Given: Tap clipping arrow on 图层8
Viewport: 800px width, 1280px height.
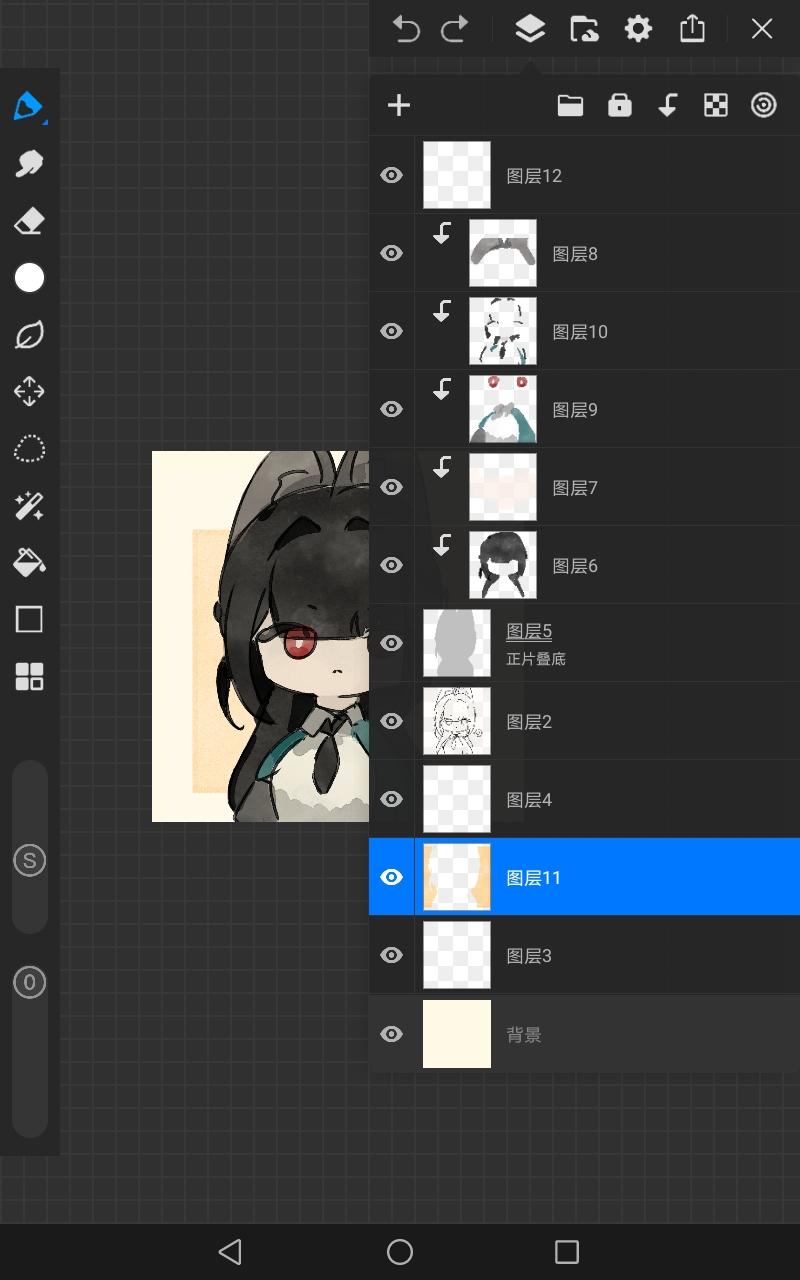Looking at the screenshot, I should [x=442, y=234].
